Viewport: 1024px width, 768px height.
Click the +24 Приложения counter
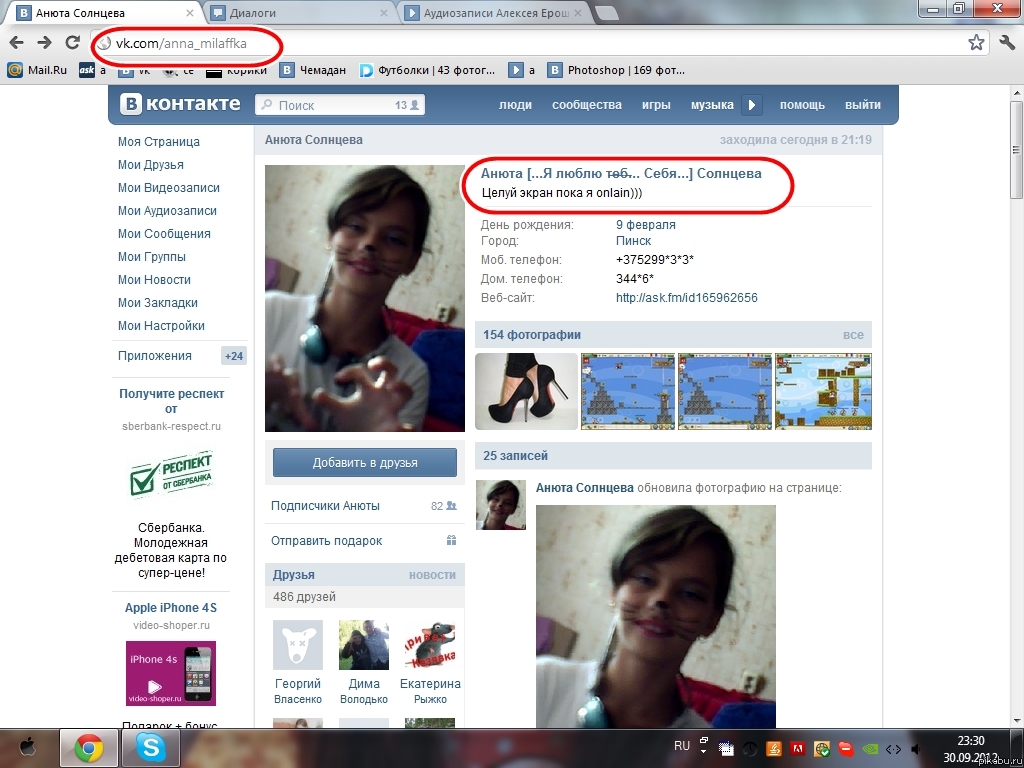(x=234, y=356)
